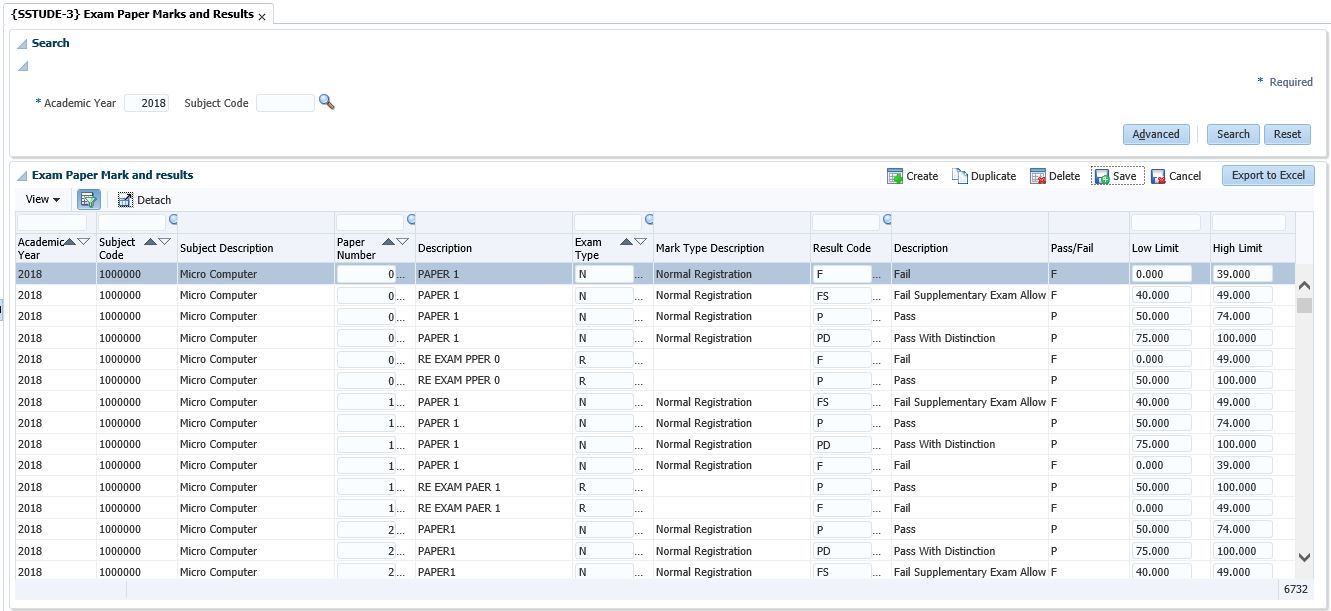Toggle the Query by Example filter button
1331x611 pixels.
tap(89, 200)
